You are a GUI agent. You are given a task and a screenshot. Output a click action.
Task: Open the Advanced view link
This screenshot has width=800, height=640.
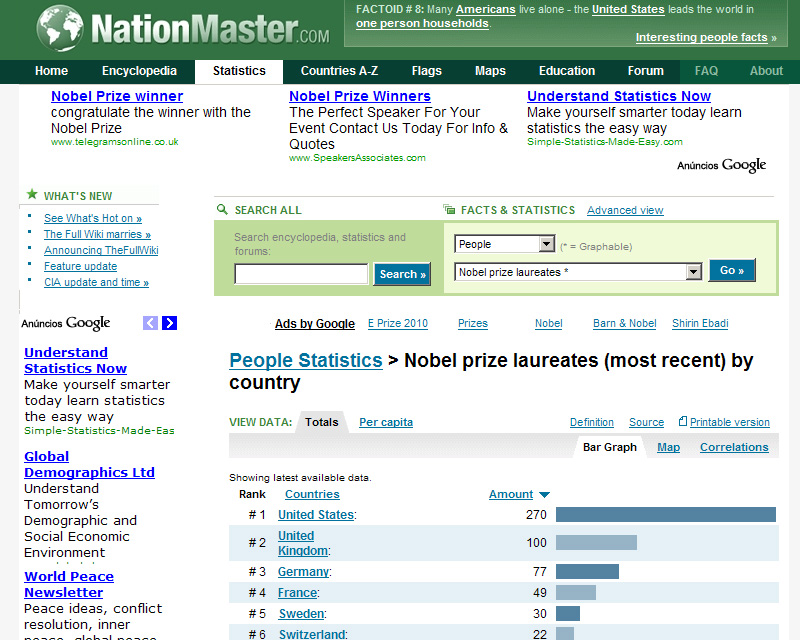[x=625, y=210]
